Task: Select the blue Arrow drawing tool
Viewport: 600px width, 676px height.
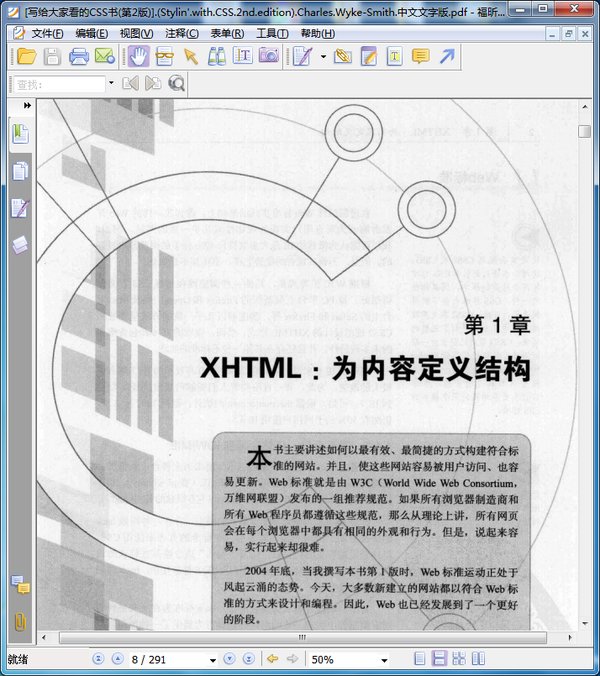Action: click(447, 56)
